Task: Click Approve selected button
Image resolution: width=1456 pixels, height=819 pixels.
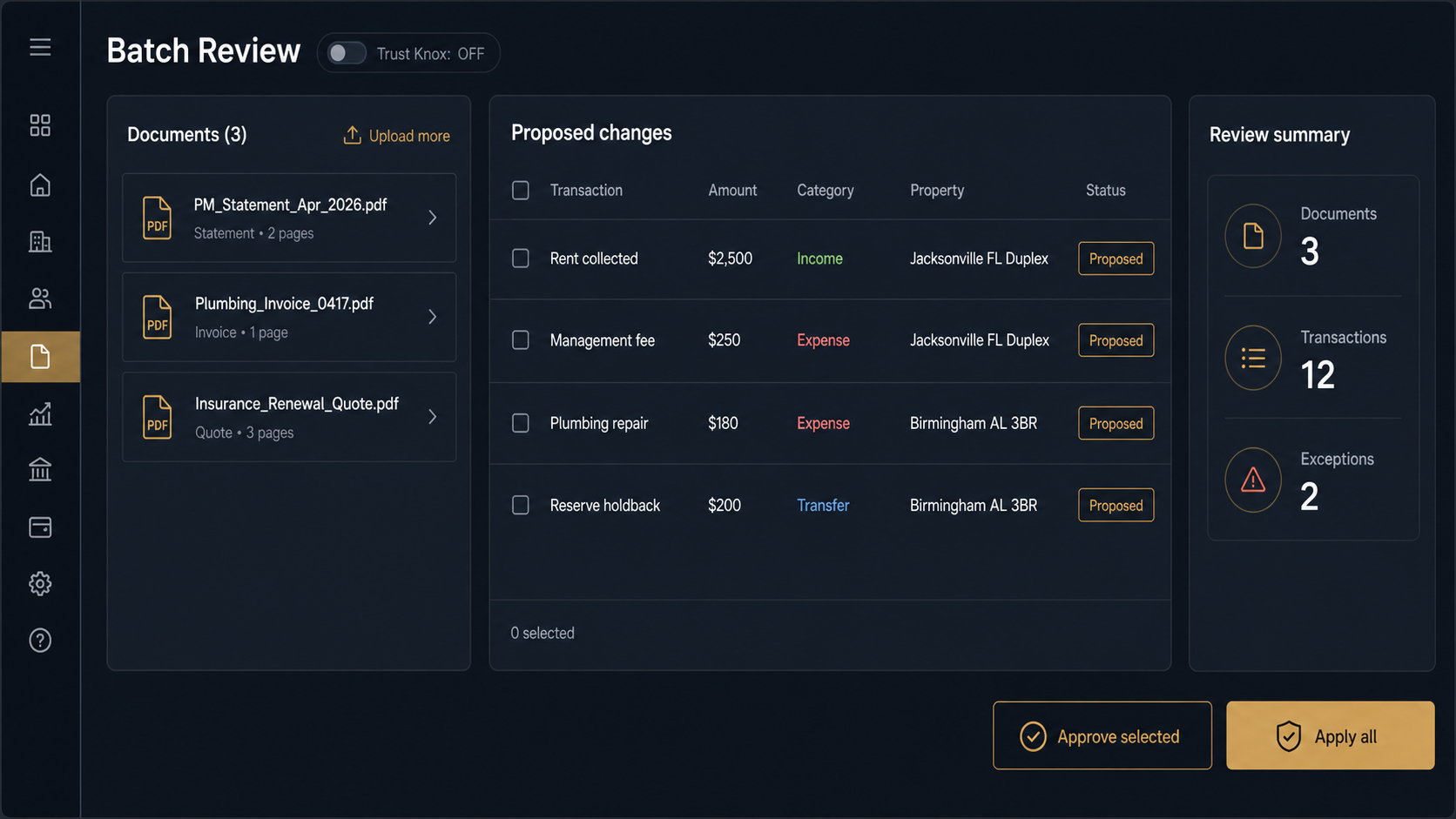Action: click(x=1102, y=735)
